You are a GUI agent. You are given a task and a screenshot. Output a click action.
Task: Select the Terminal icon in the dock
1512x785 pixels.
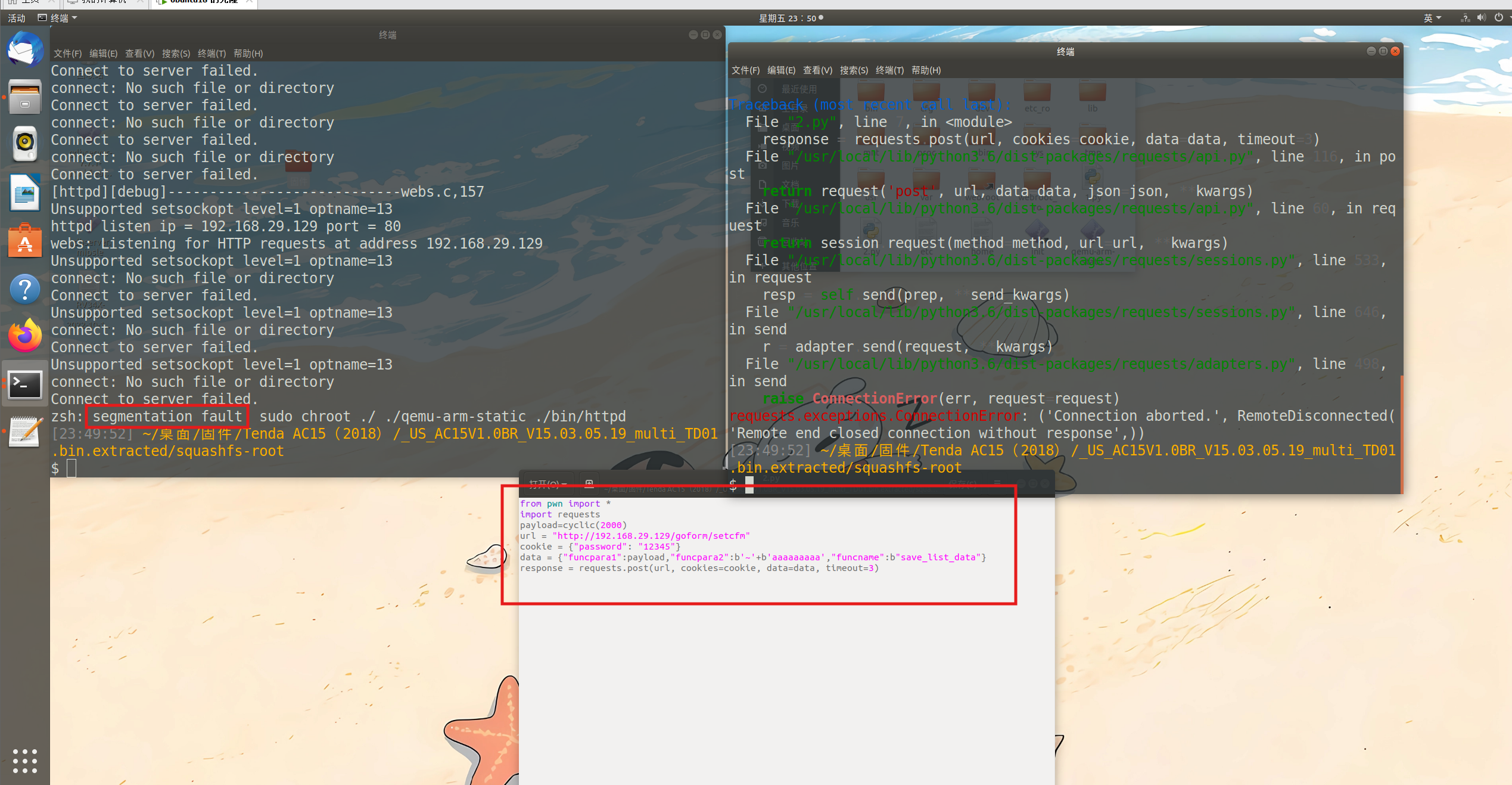coord(25,384)
